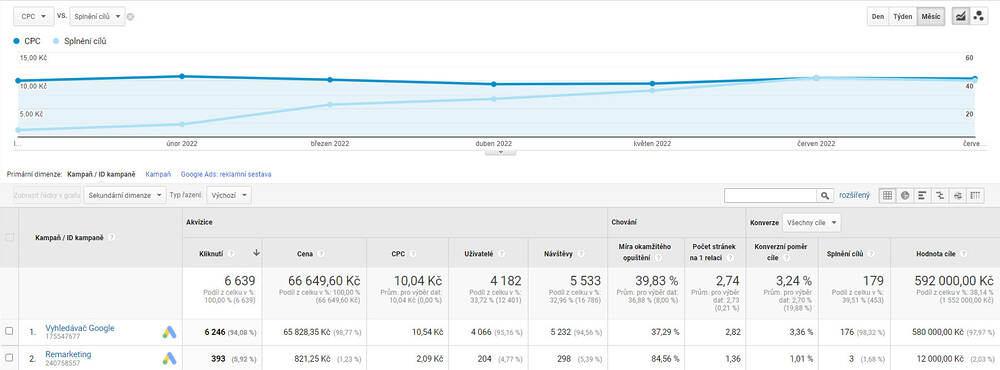Select Google Ads: reklamní sestava dimension
Image resolution: width=1000 pixels, height=370 pixels.
pyautogui.click(x=226, y=174)
